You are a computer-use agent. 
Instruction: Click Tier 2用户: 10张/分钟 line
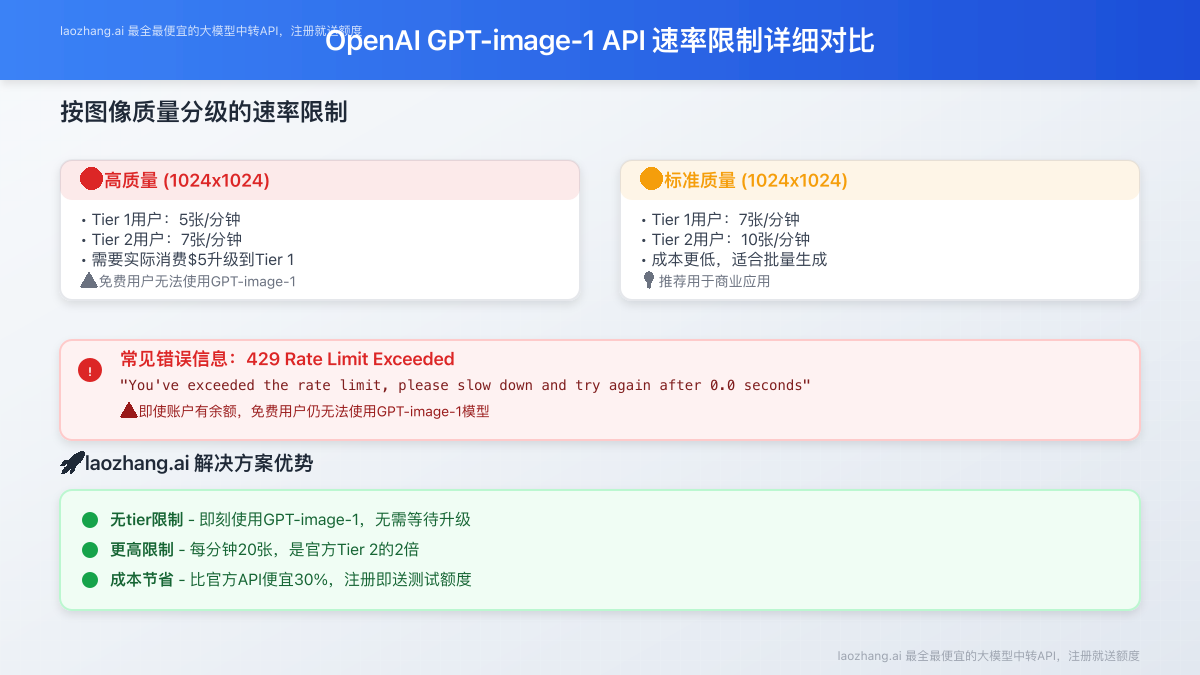(725, 240)
